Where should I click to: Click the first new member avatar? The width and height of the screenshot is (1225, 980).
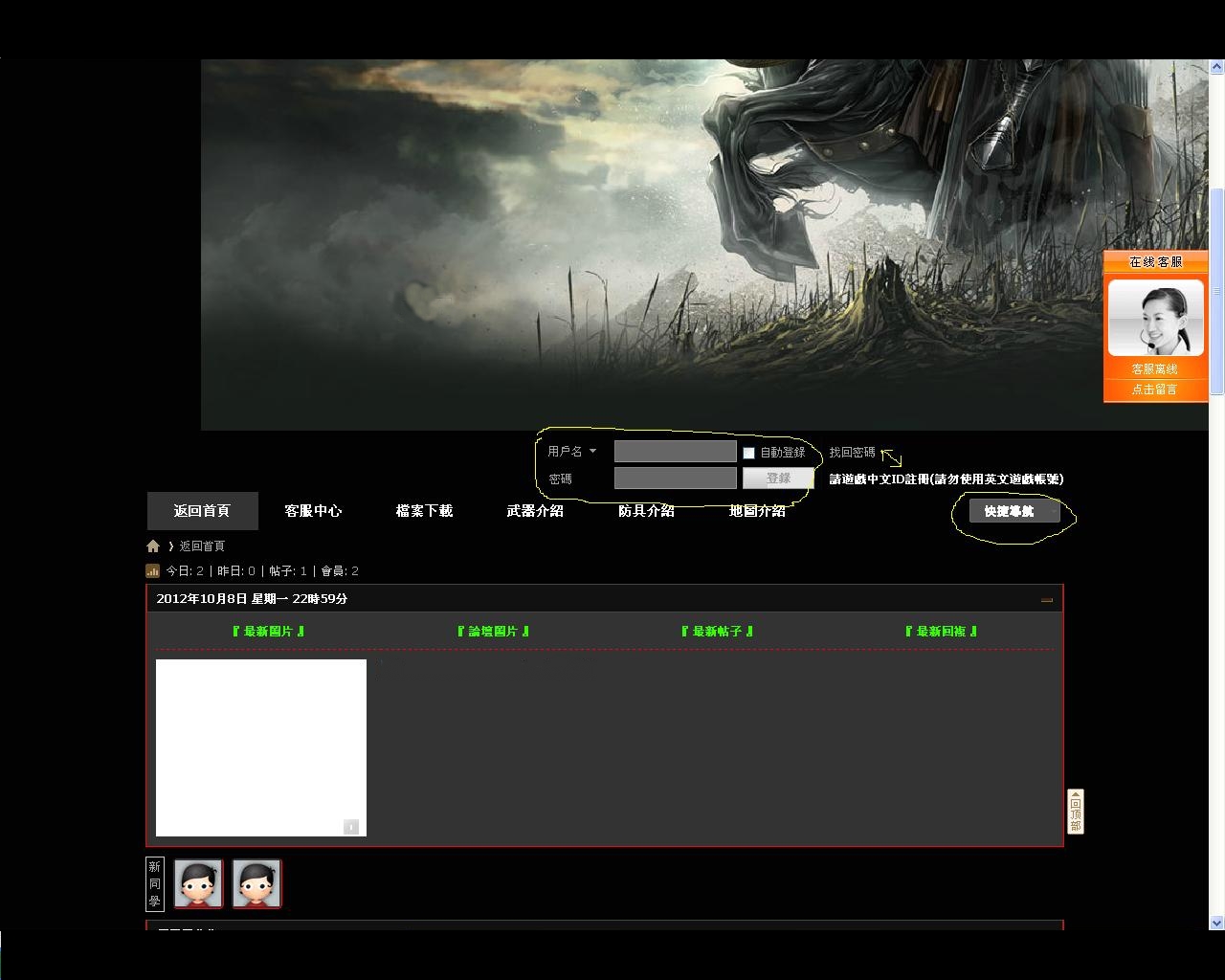coord(198,883)
